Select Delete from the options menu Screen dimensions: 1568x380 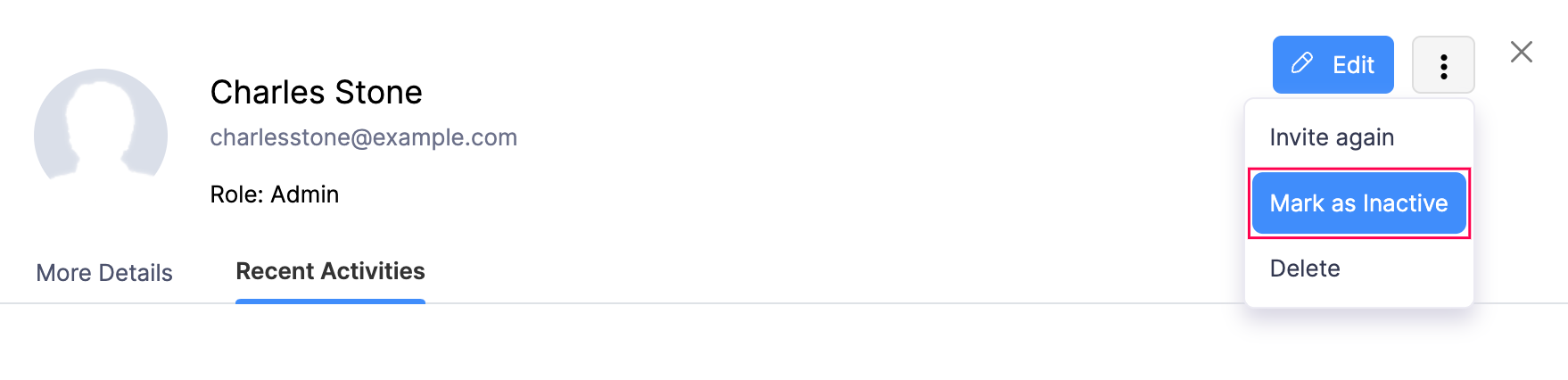click(1304, 268)
